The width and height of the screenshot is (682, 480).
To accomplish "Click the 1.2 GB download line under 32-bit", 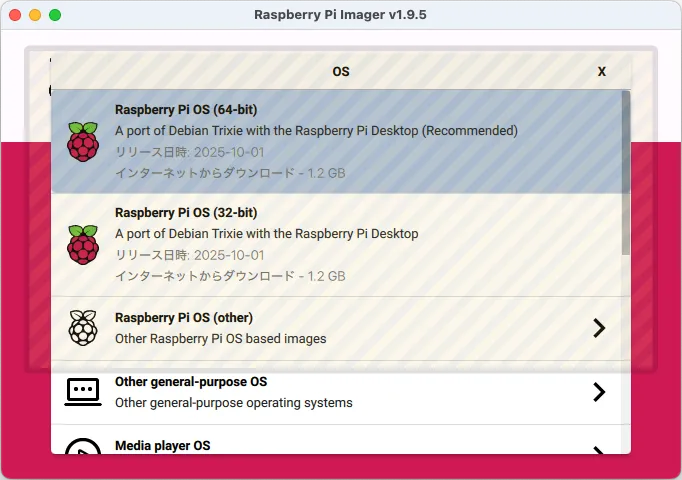I will 230,276.
